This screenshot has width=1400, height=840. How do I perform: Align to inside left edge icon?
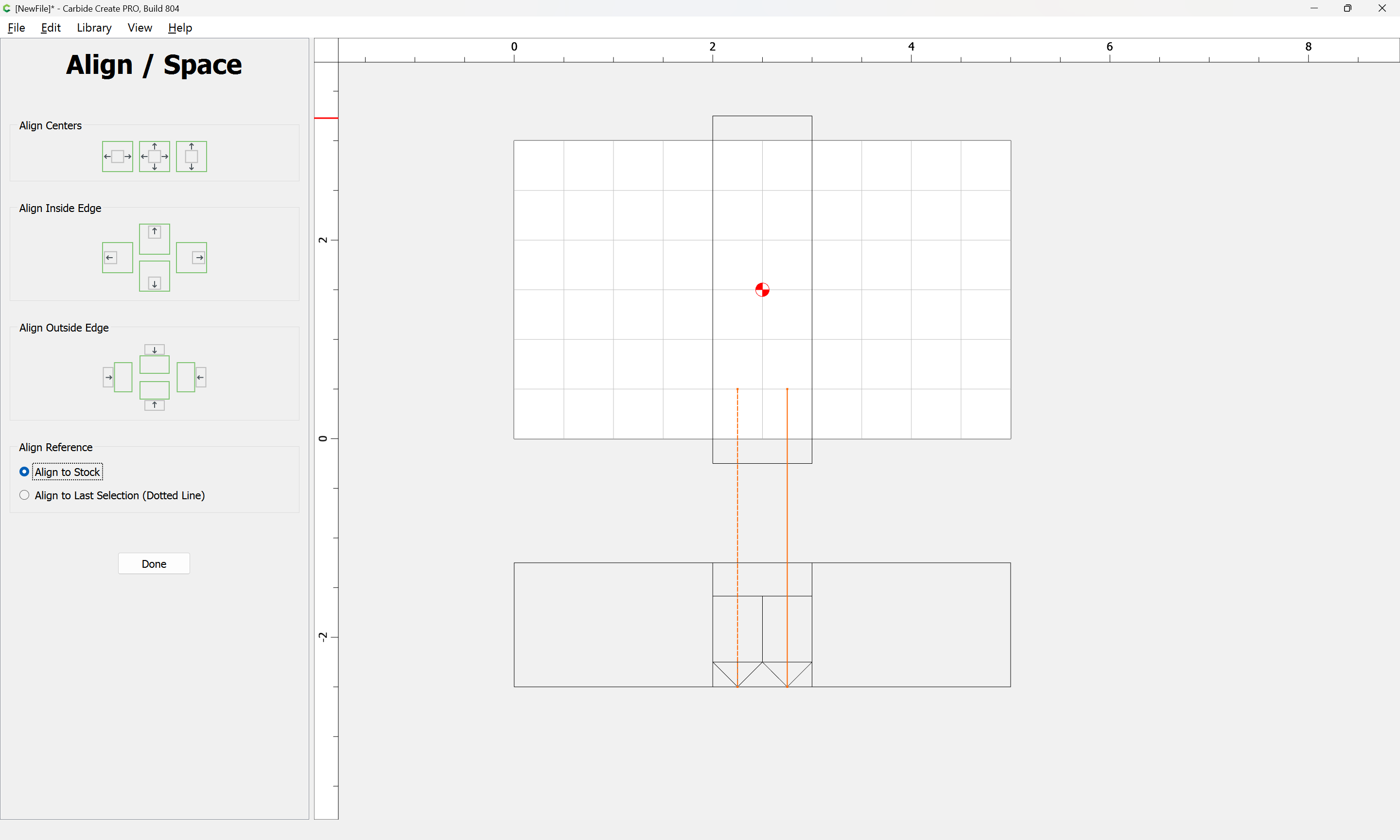tap(117, 258)
